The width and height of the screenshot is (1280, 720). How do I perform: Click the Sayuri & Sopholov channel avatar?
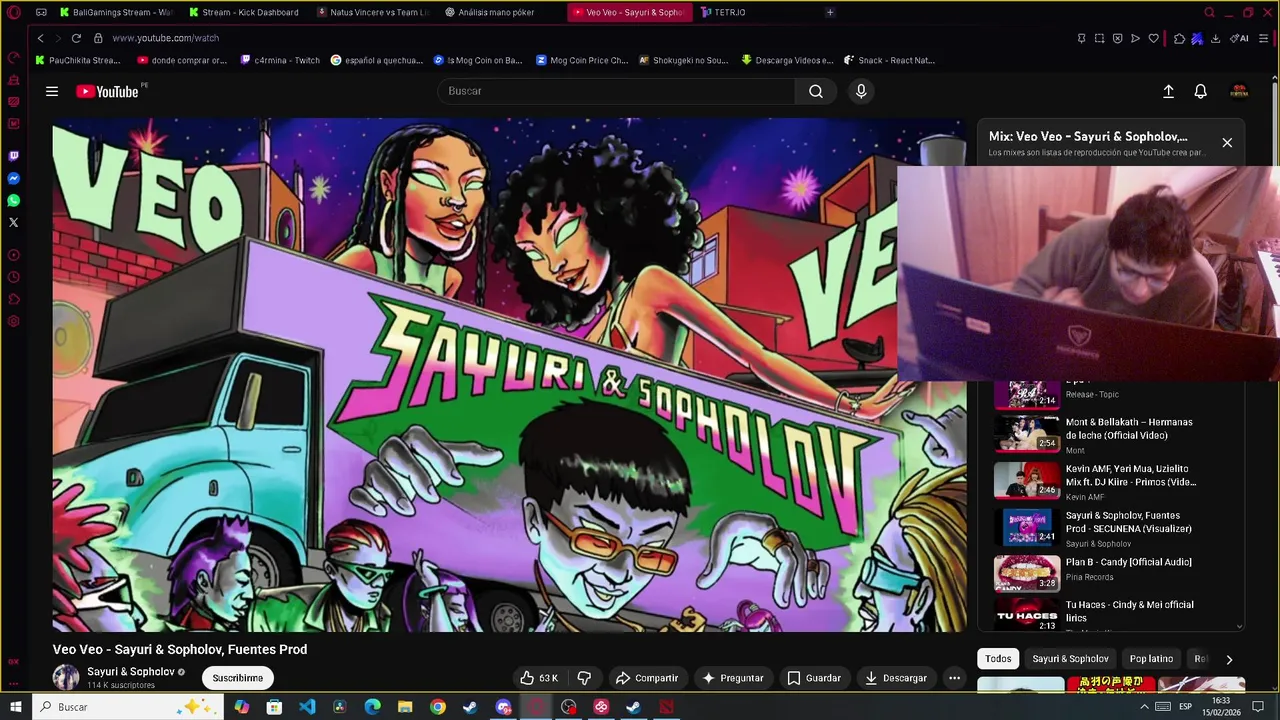click(66, 677)
